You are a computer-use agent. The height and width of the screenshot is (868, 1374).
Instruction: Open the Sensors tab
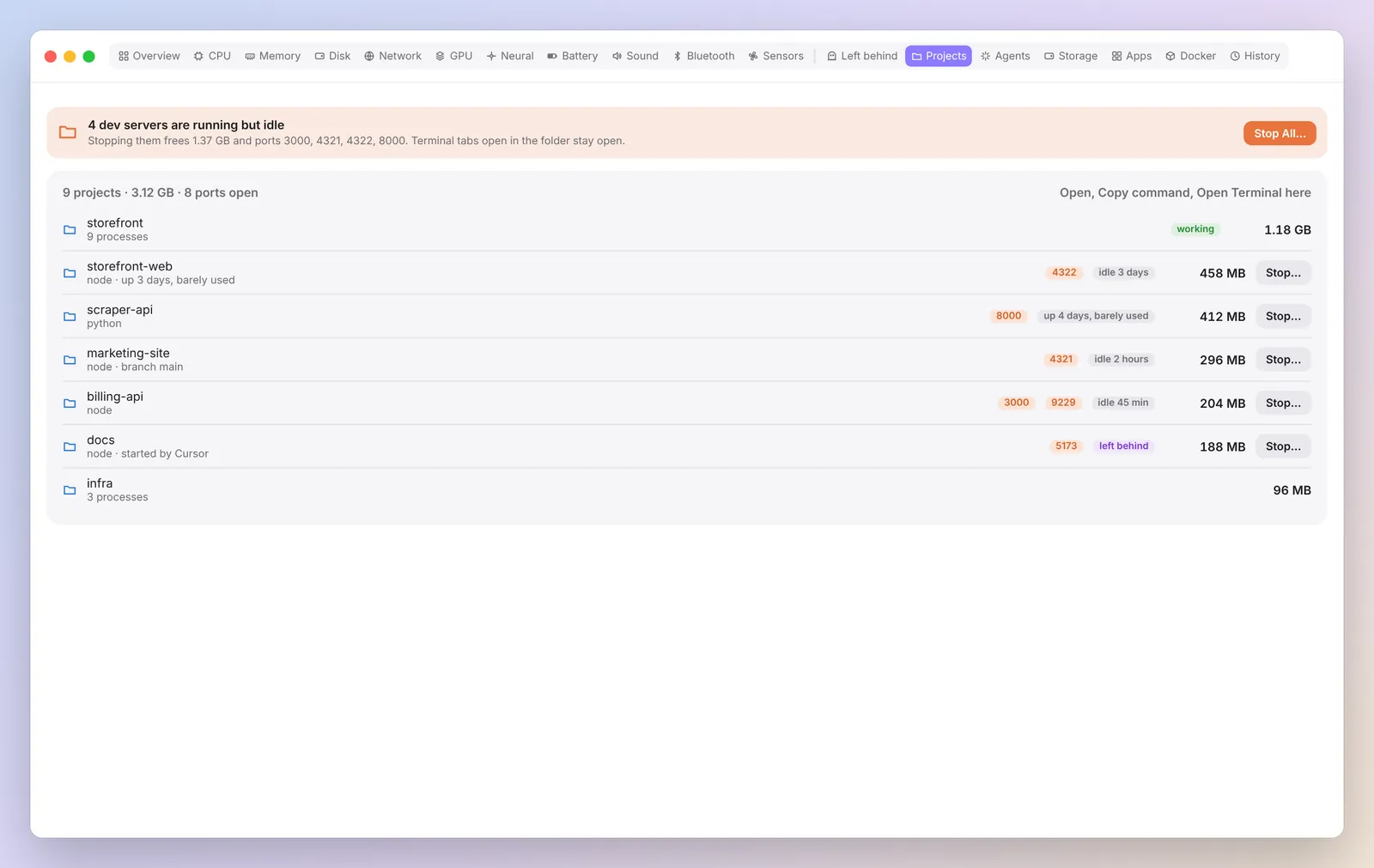[776, 56]
